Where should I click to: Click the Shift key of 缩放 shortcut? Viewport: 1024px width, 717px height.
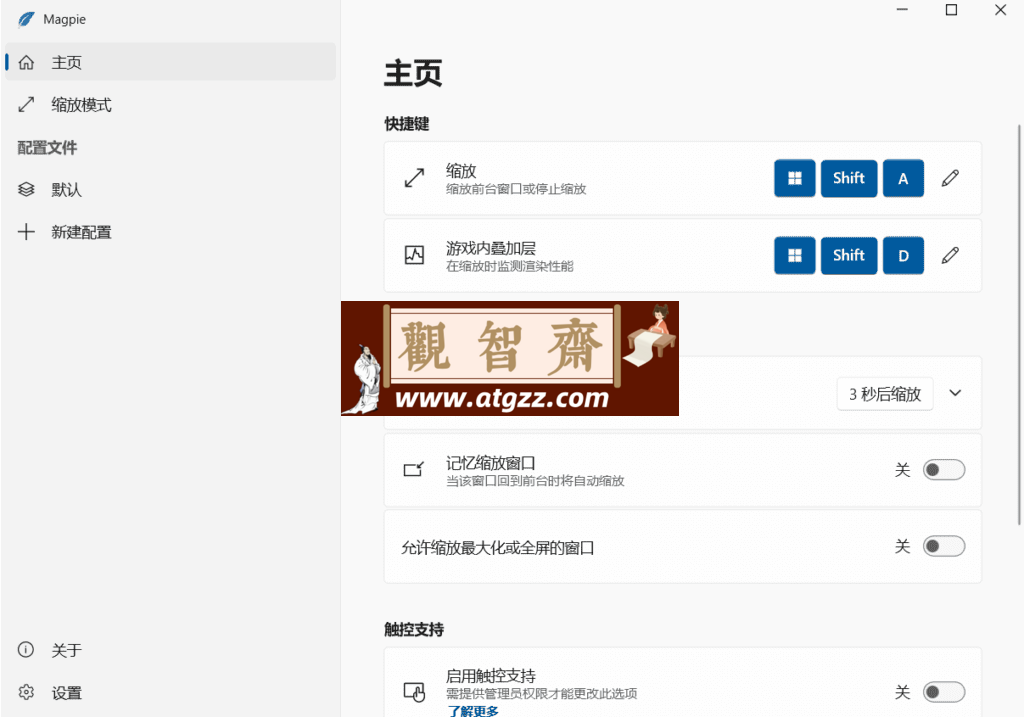pos(849,178)
